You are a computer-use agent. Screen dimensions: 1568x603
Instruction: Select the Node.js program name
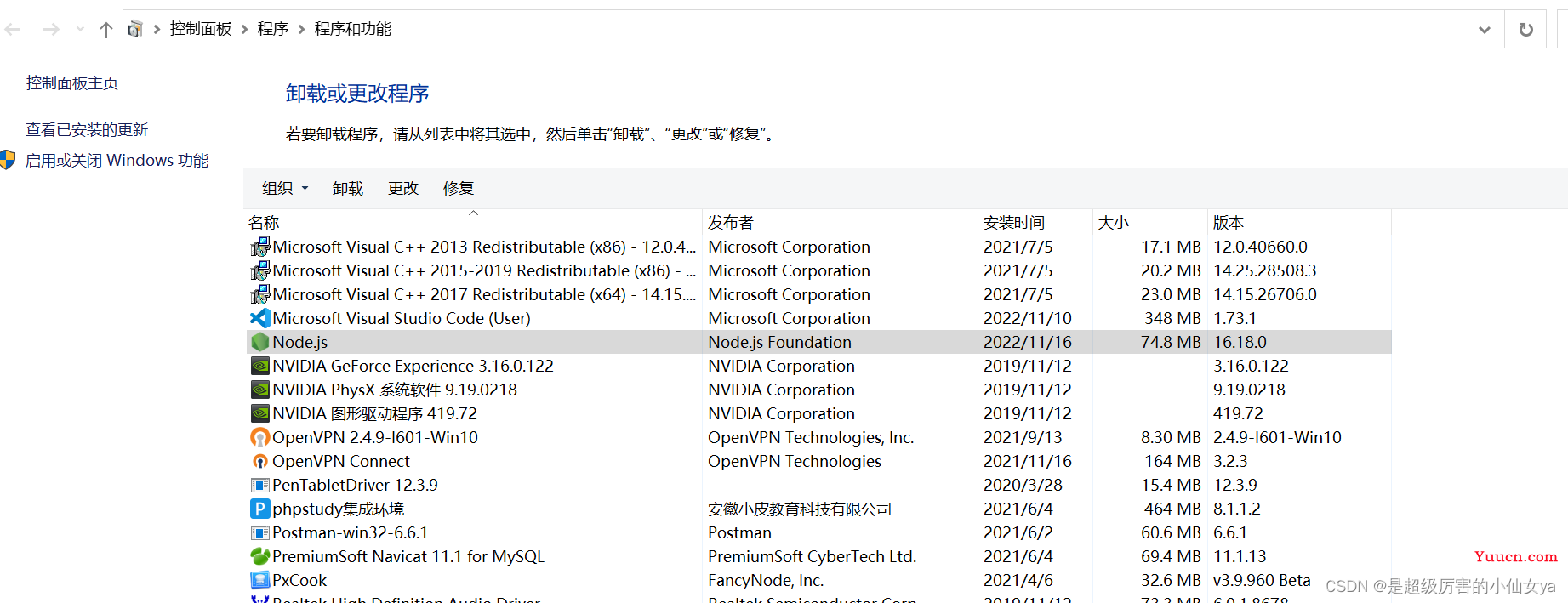click(299, 342)
